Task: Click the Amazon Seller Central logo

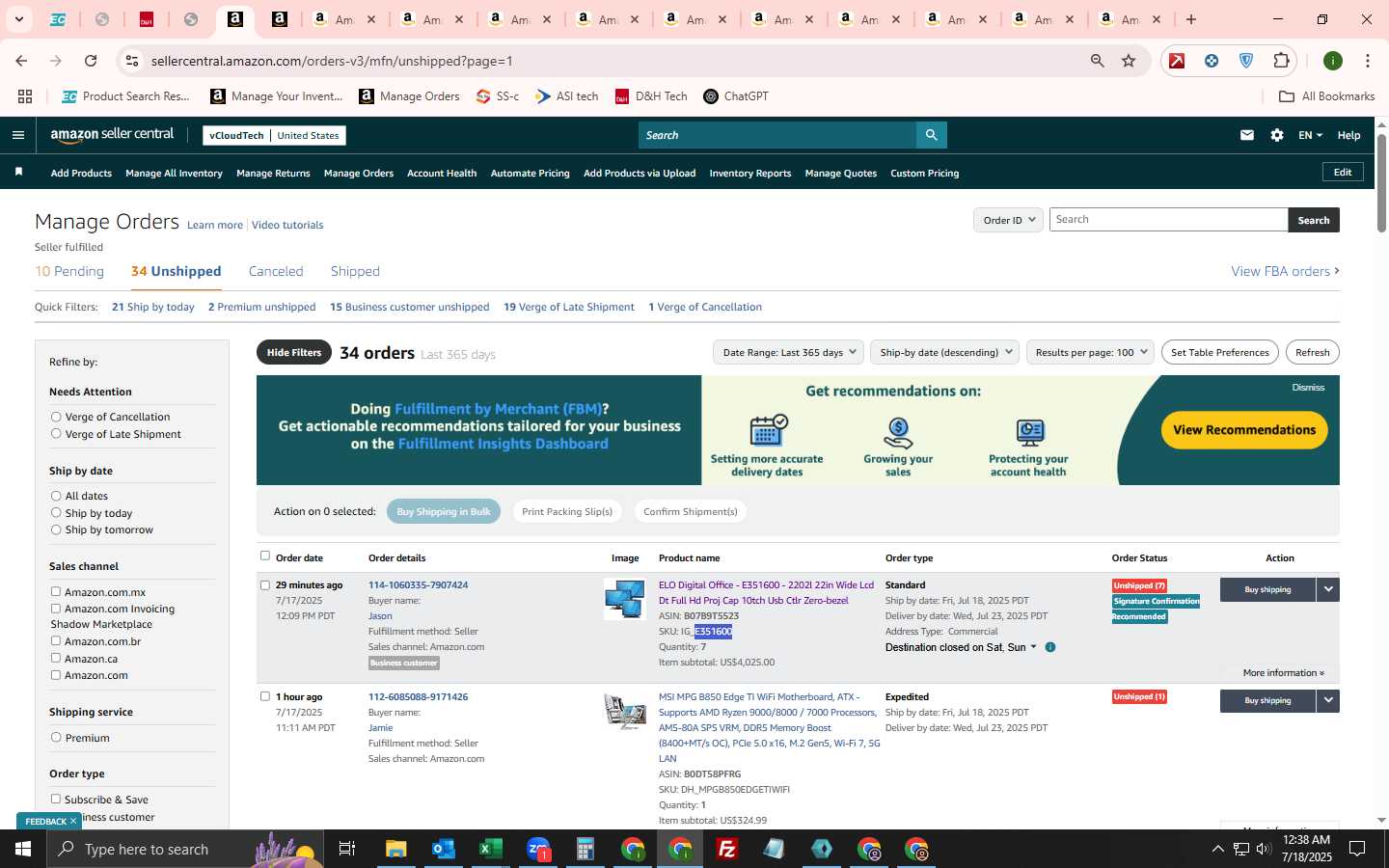Action: point(112,135)
